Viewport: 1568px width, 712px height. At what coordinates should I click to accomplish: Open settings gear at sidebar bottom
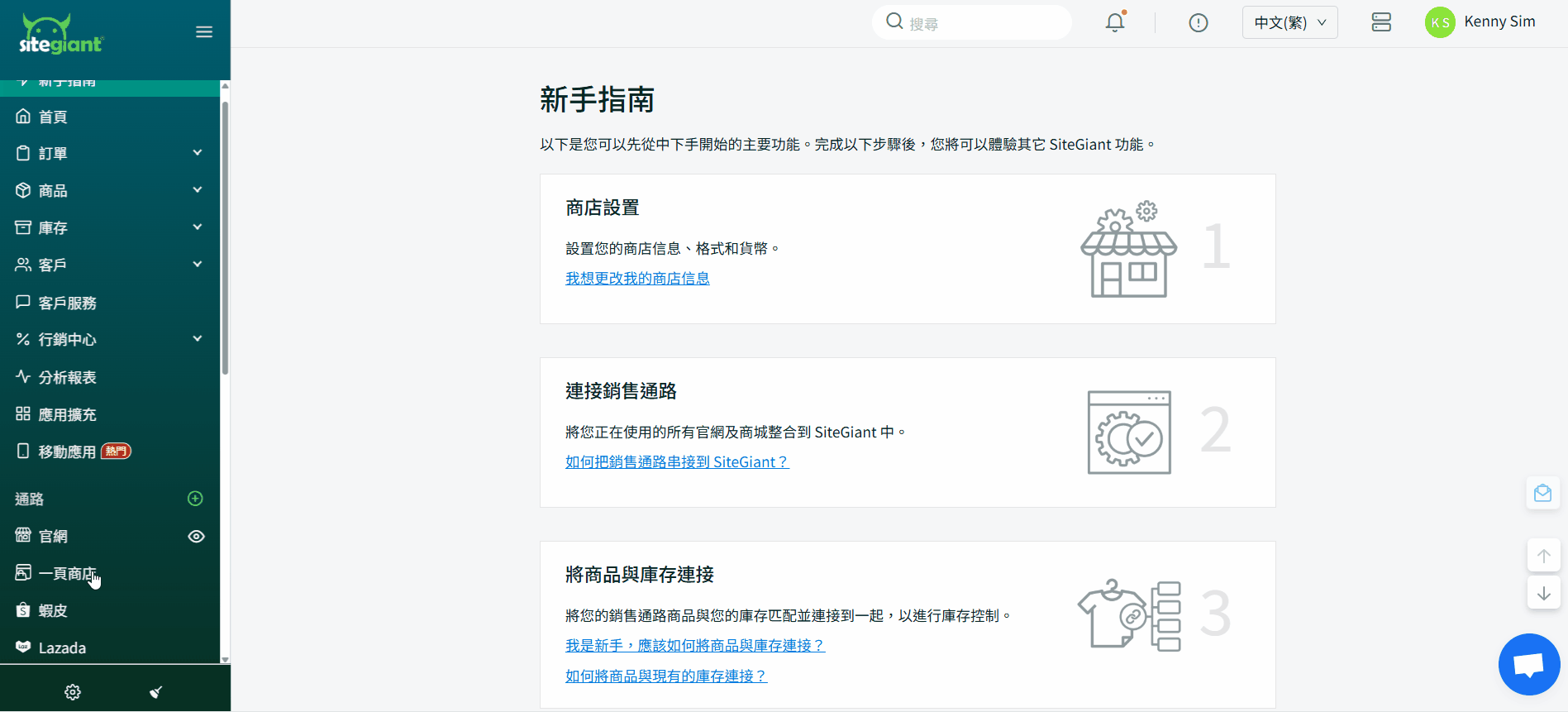click(73, 692)
